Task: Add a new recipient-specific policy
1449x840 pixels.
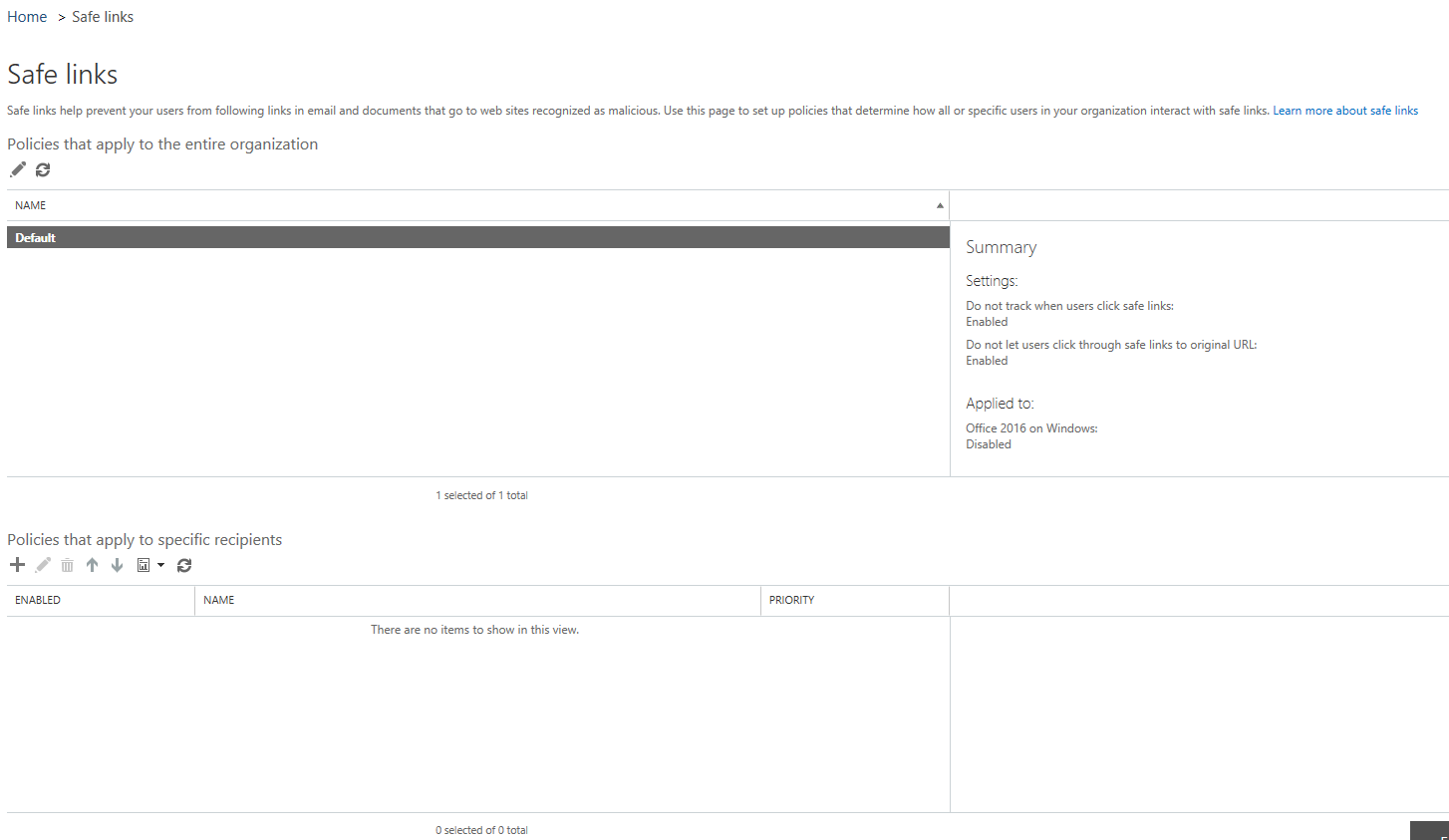Action: click(x=17, y=565)
